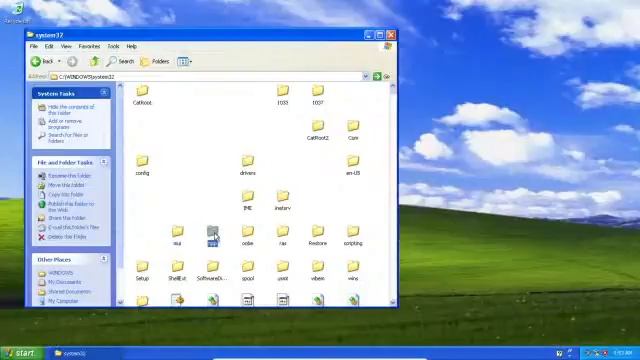Click Publish this folder to the Web
The height and width of the screenshot is (360, 640).
[71, 207]
